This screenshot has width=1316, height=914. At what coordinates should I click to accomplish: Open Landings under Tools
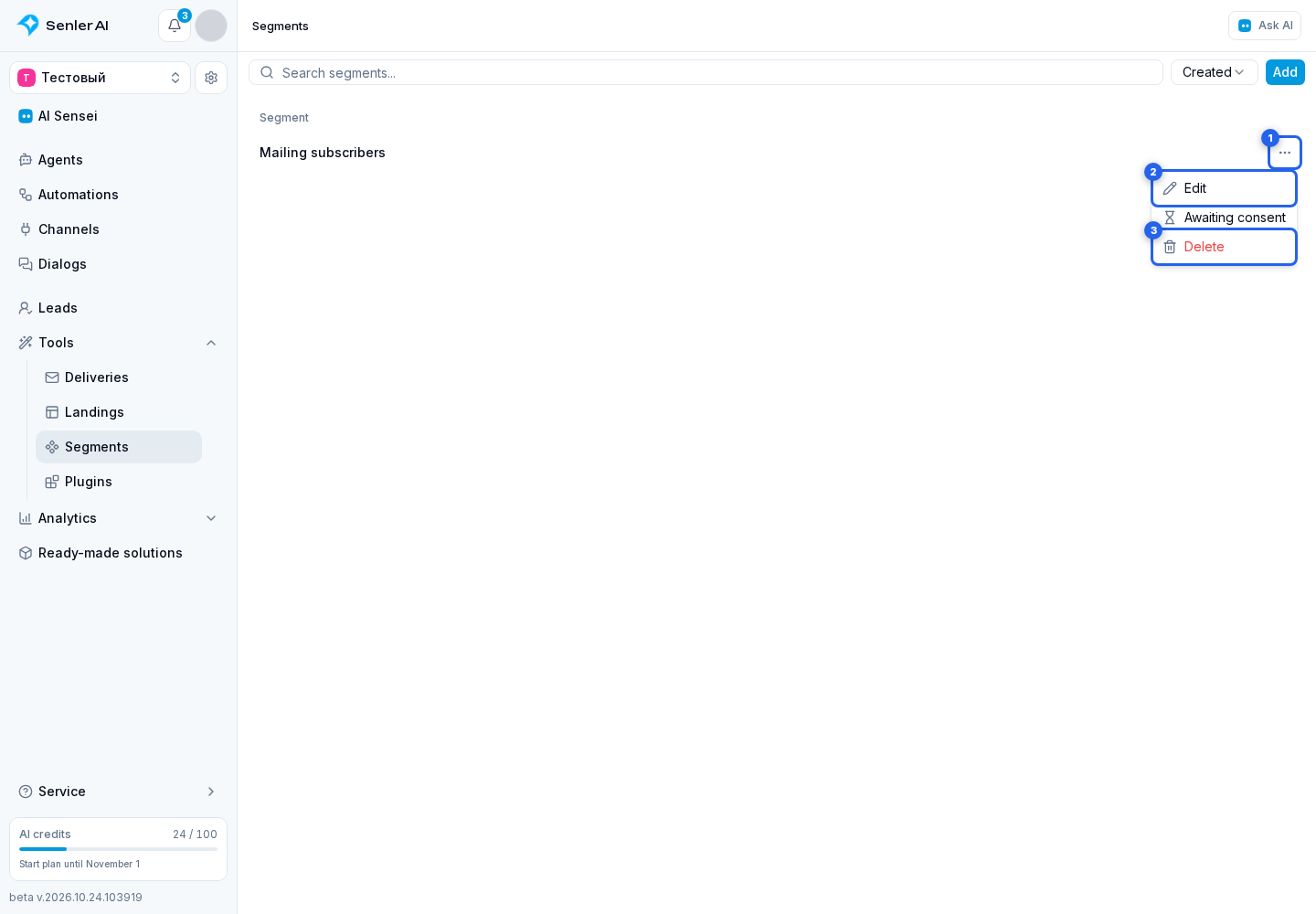(x=119, y=412)
